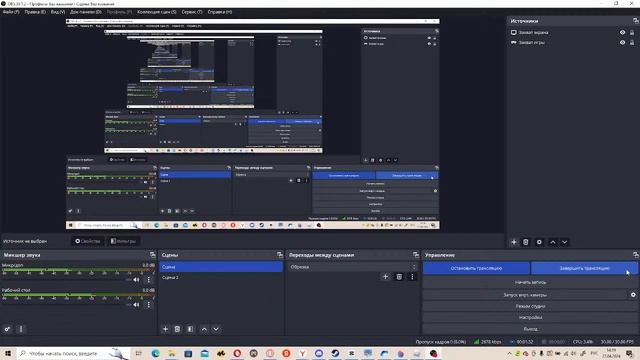Select the Захват экрана source row

pyautogui.click(x=573, y=32)
